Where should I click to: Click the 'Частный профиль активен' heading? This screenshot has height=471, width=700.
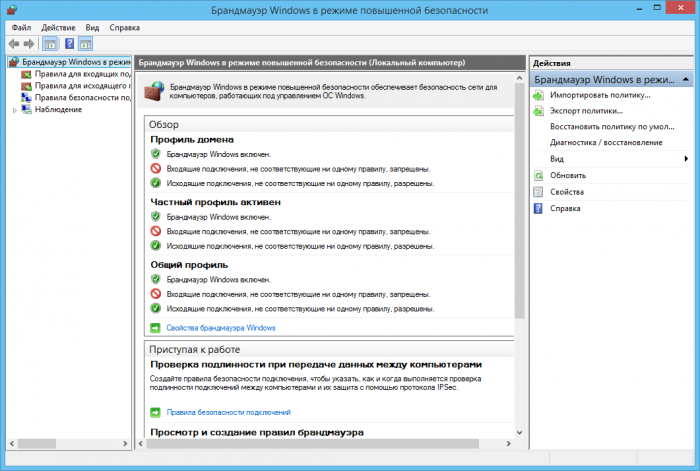[216, 202]
